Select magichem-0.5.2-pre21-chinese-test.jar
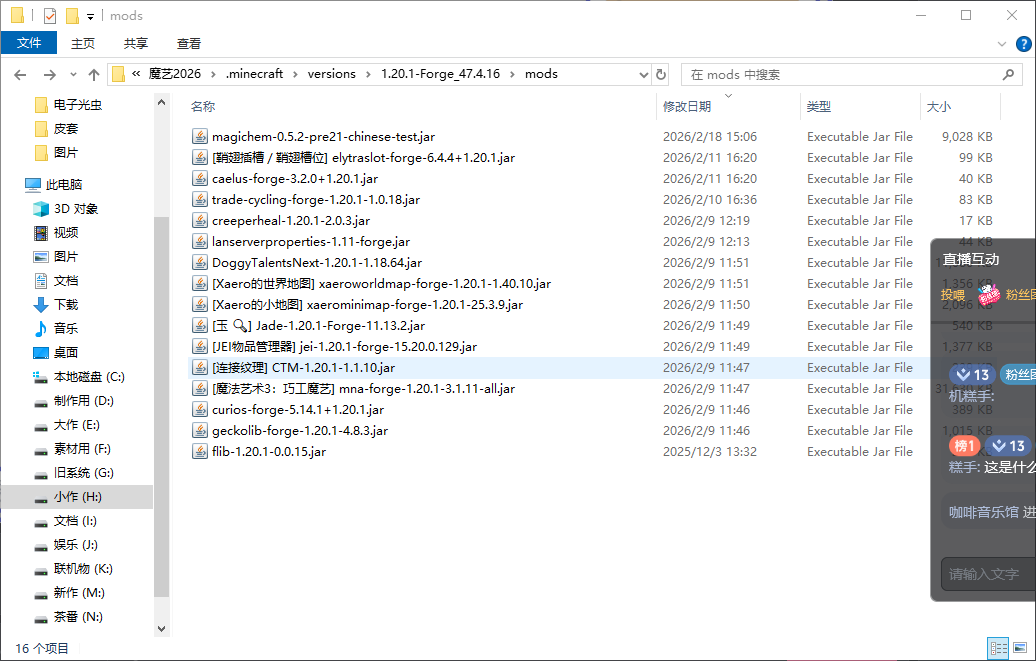This screenshot has height=661, width=1036. 323,137
